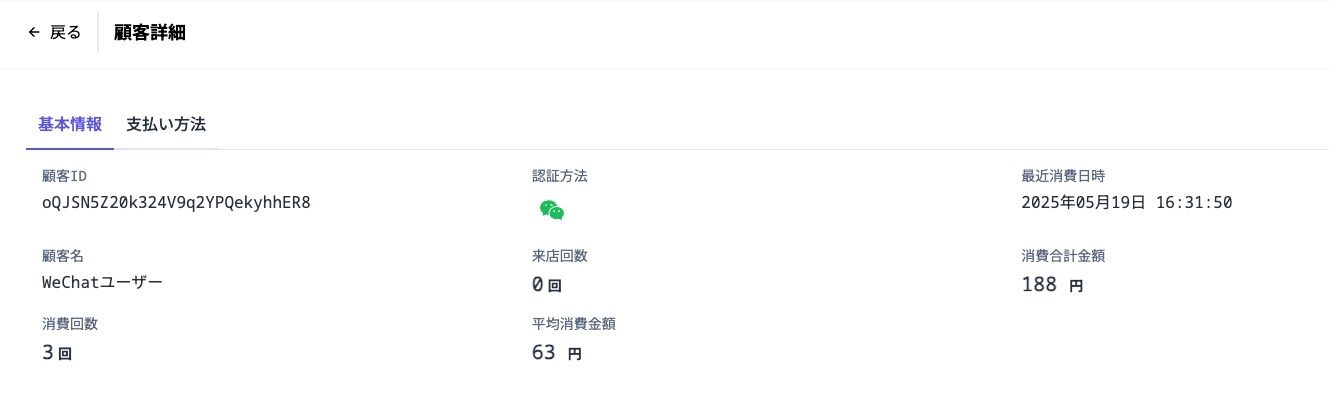Click the 消費回数 label

tap(70, 324)
